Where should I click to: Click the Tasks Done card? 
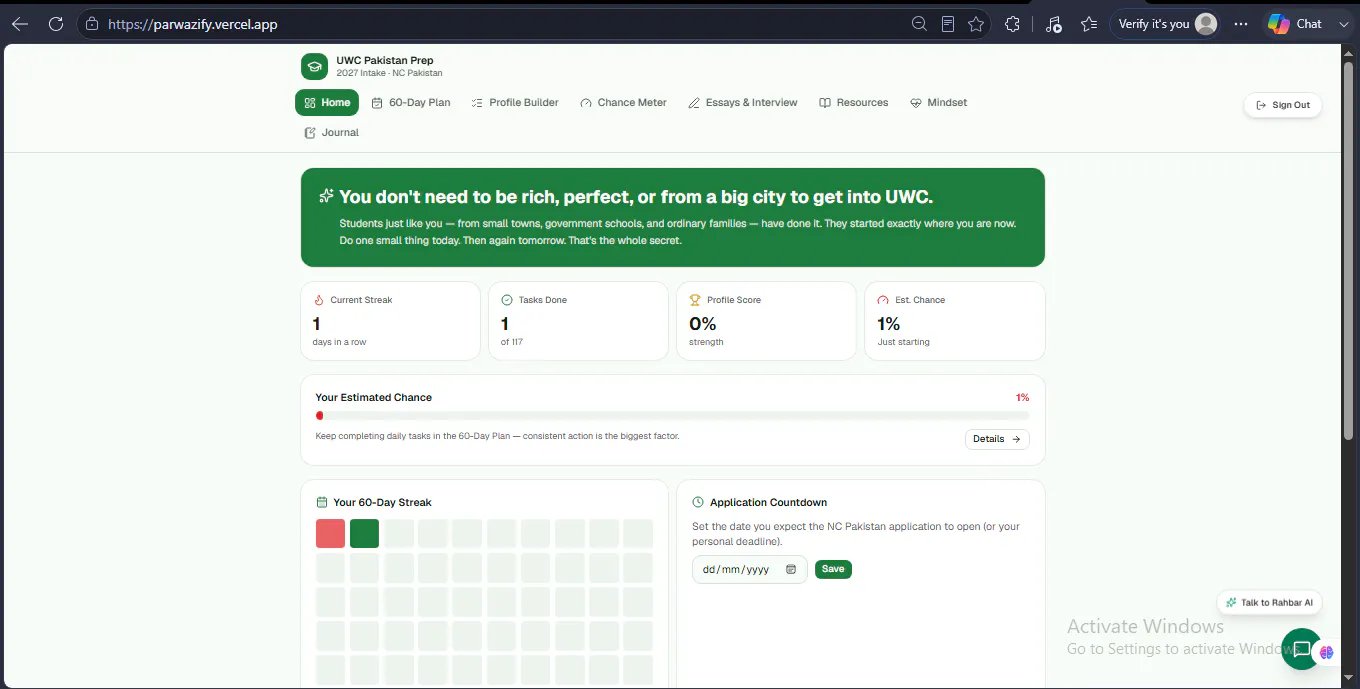click(578, 321)
